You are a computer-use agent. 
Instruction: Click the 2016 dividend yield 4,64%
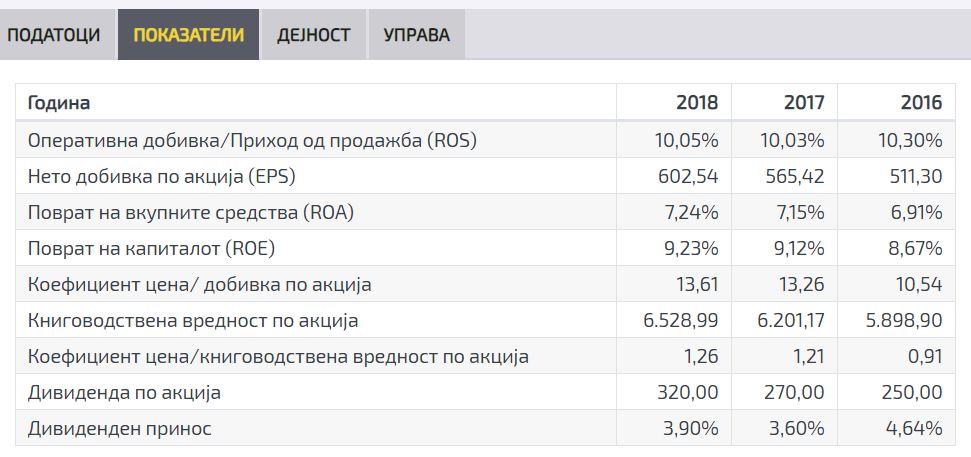tap(914, 429)
